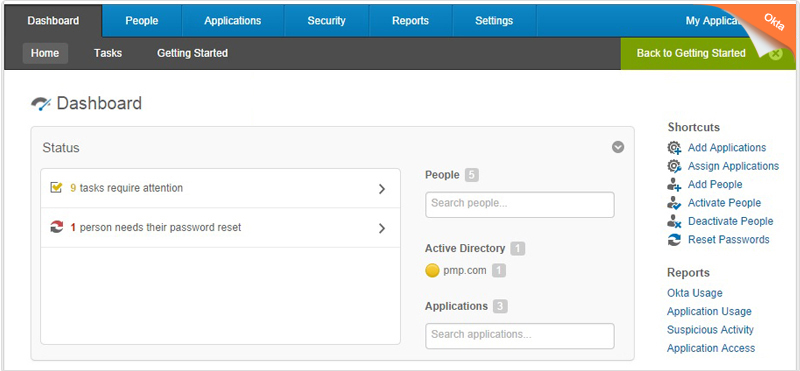Click the Reset Passwords arrows icon
The width and height of the screenshot is (800, 371).
(674, 240)
